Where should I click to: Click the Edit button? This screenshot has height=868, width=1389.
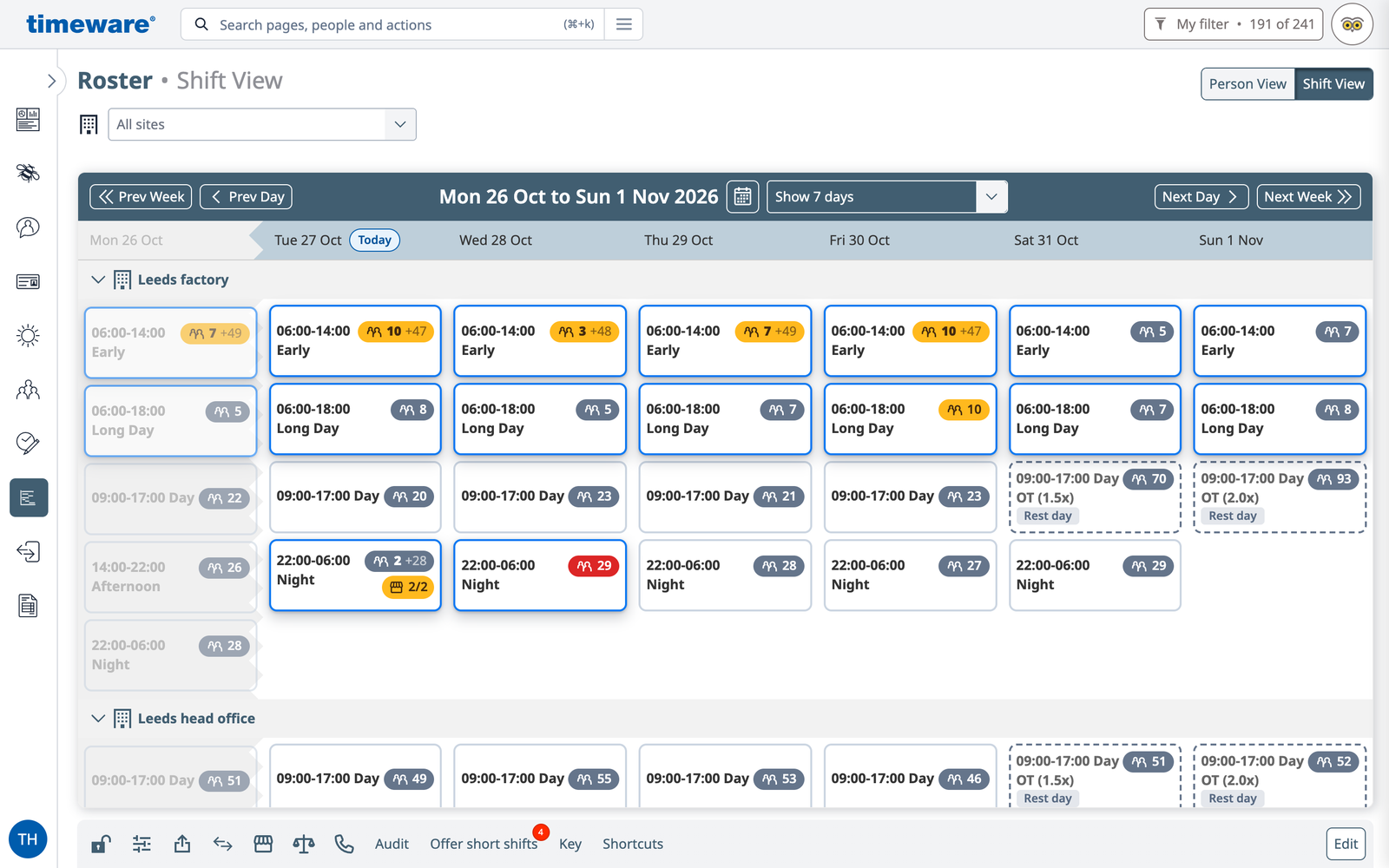tap(1346, 844)
